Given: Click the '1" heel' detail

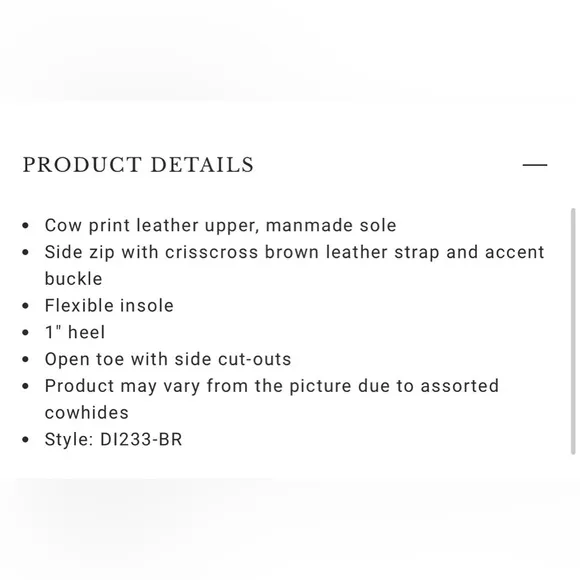Looking at the screenshot, I should (75, 332).
